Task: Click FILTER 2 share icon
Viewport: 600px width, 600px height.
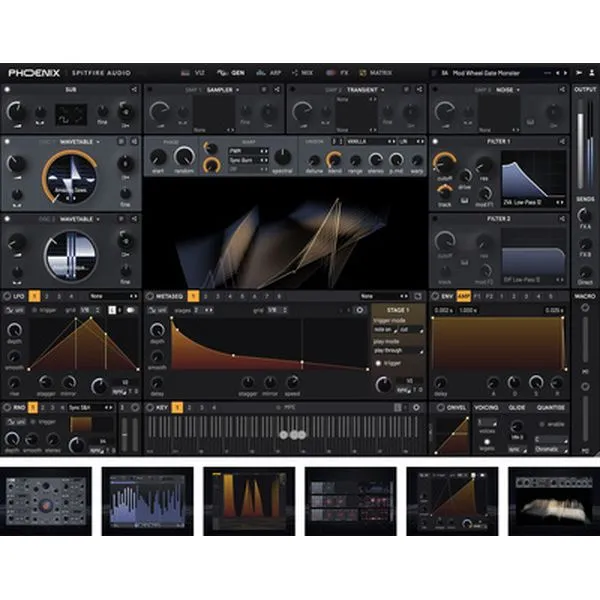Action: point(562,219)
